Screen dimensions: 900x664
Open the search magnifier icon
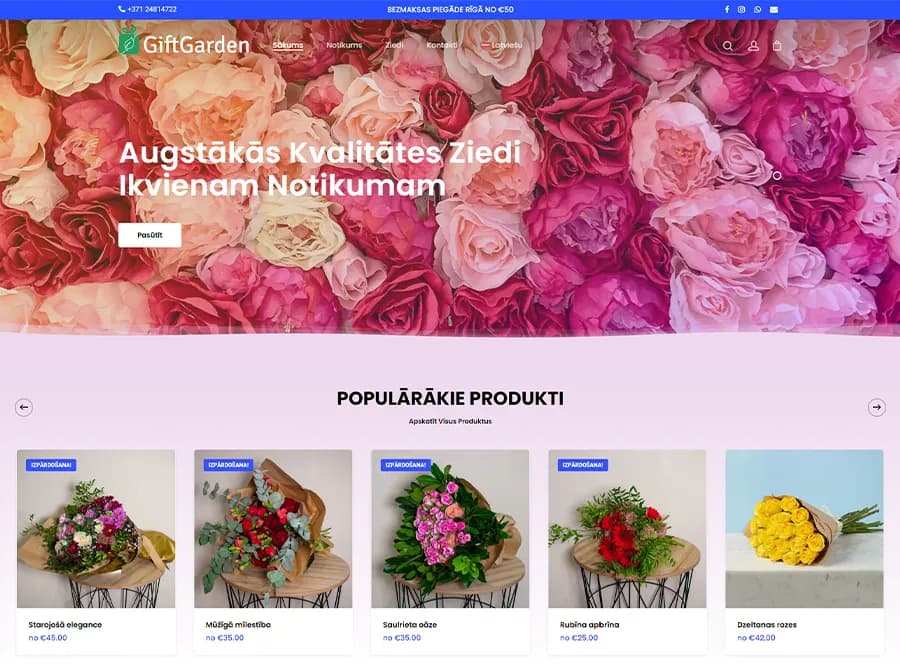(x=727, y=46)
